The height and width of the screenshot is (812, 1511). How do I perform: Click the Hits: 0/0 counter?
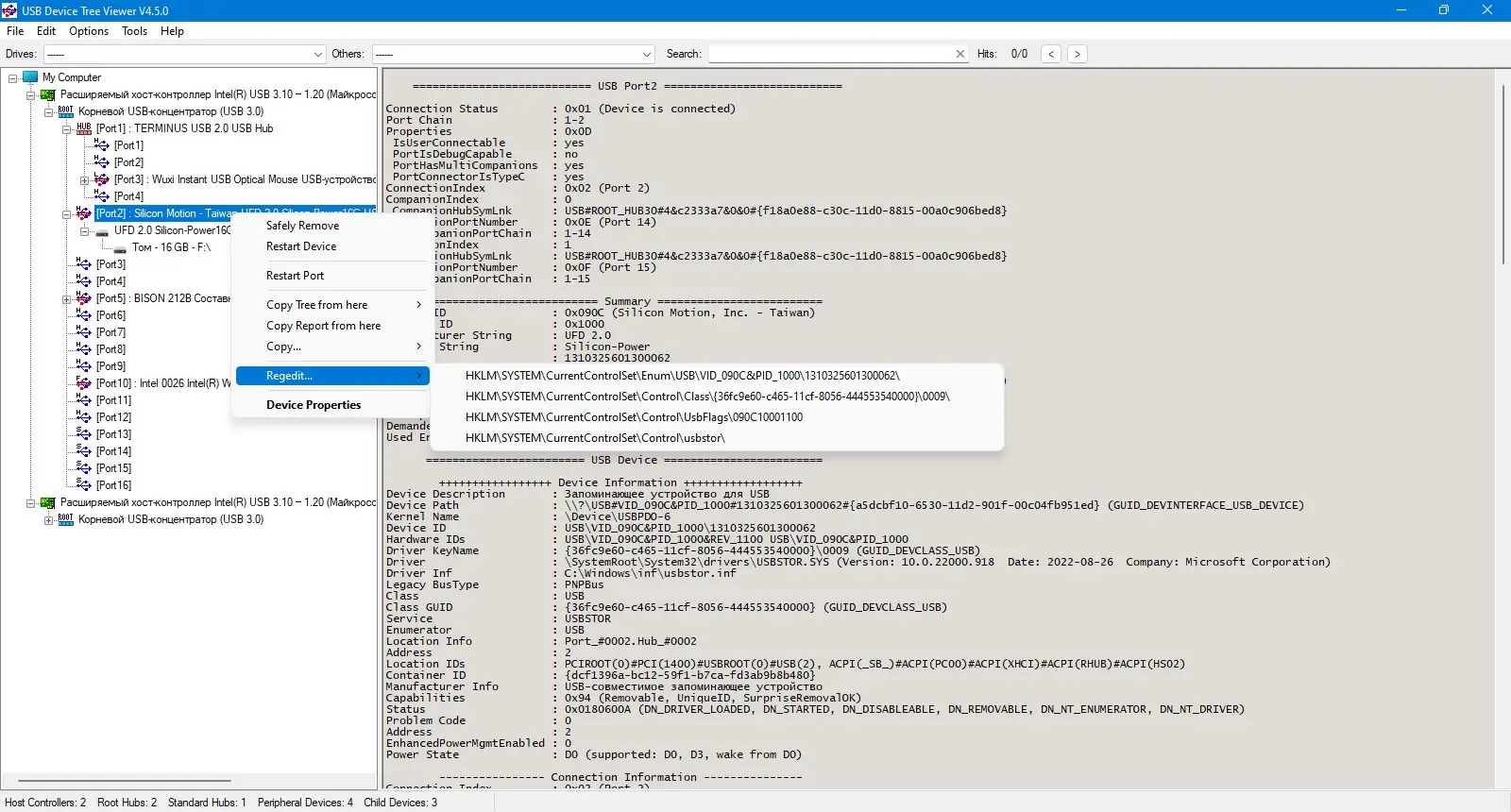[x=1002, y=54]
